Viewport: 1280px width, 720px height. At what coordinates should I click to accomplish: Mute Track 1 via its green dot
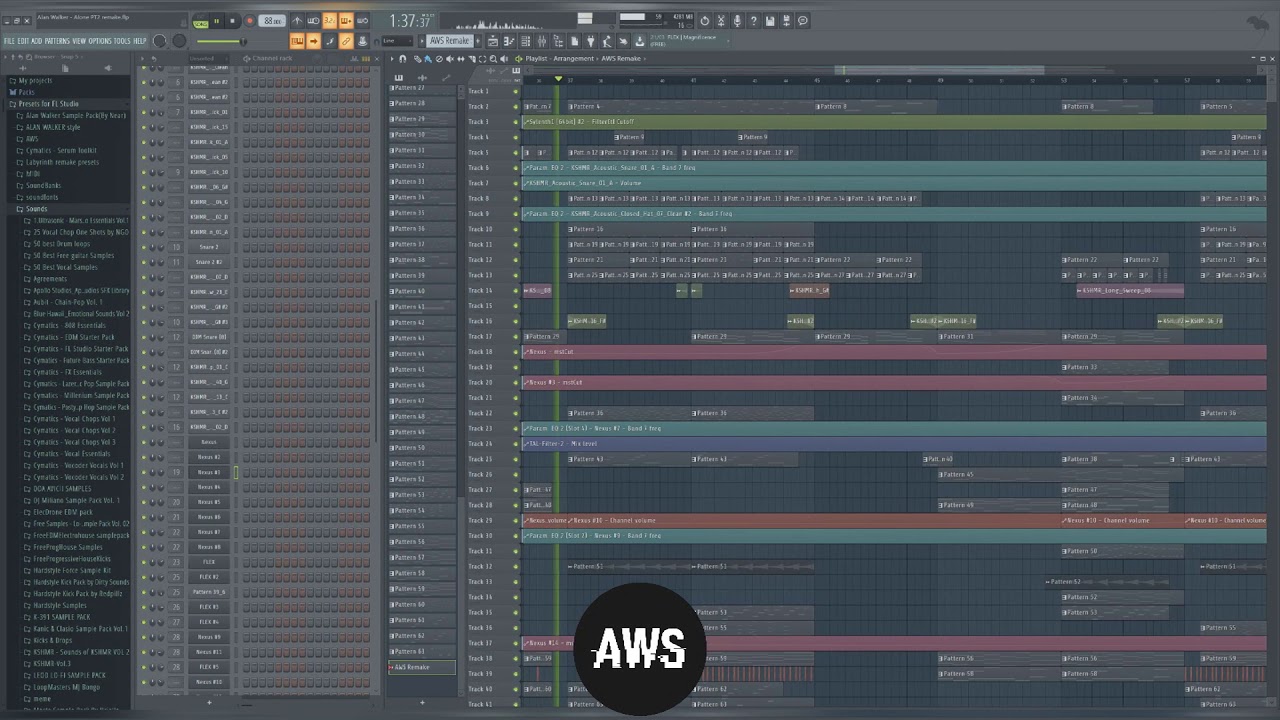516,91
